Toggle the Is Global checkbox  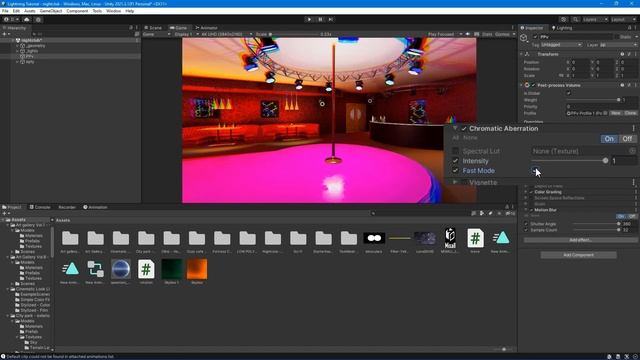(569, 93)
